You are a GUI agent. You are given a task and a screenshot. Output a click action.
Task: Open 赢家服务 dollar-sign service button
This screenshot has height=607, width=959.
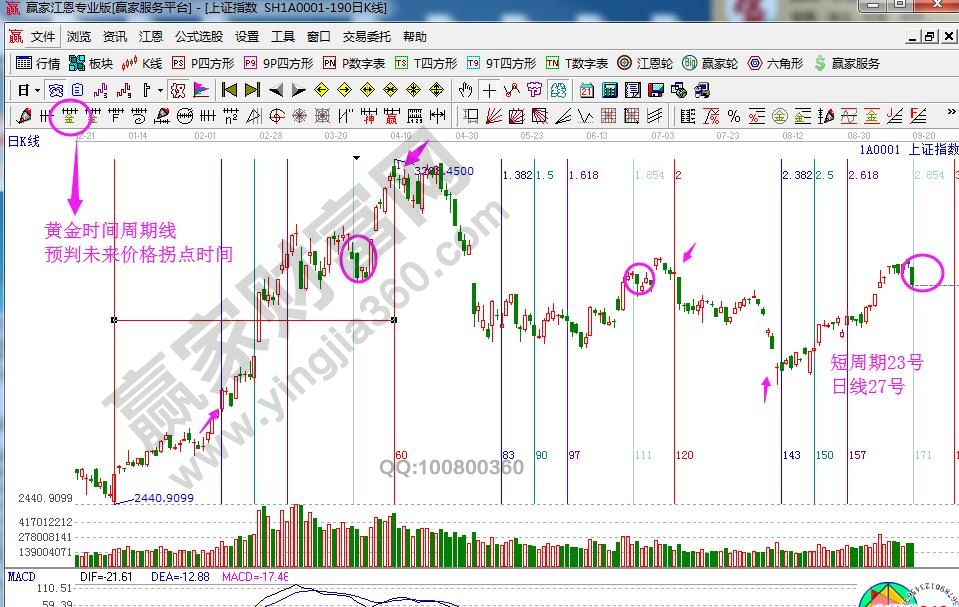[846, 63]
